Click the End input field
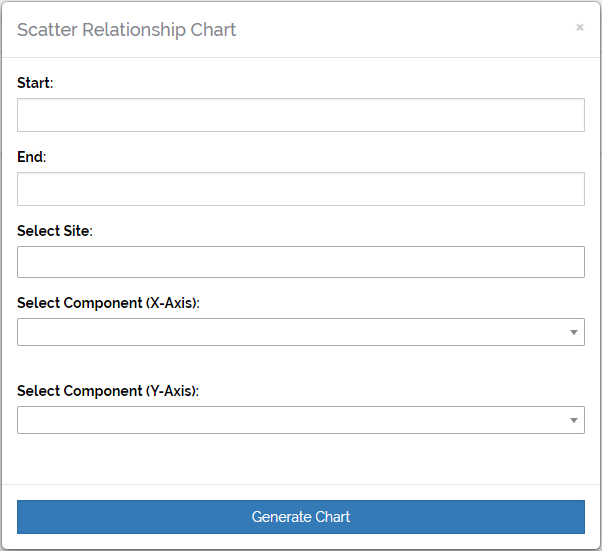The width and height of the screenshot is (602, 551). 300,189
